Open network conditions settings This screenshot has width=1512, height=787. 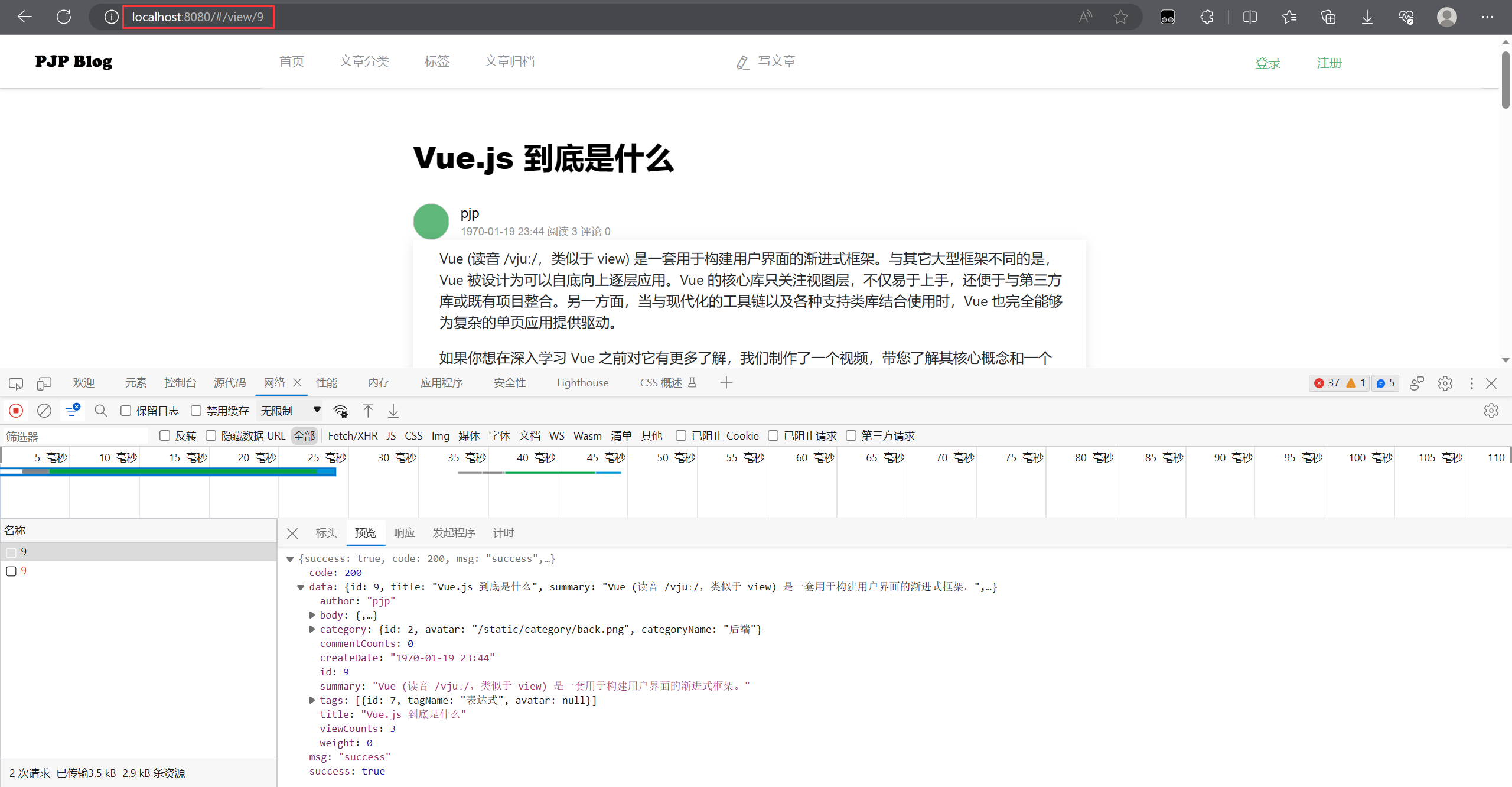point(341,410)
